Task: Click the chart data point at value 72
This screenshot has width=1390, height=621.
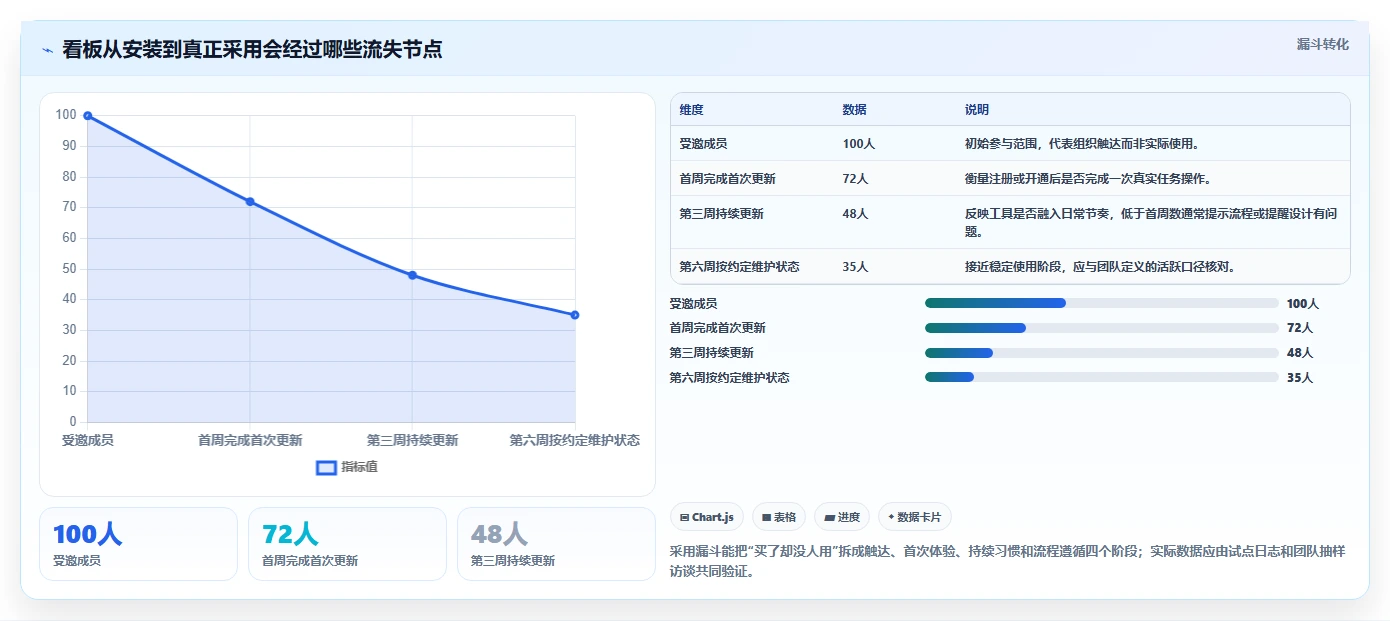Action: (x=250, y=202)
